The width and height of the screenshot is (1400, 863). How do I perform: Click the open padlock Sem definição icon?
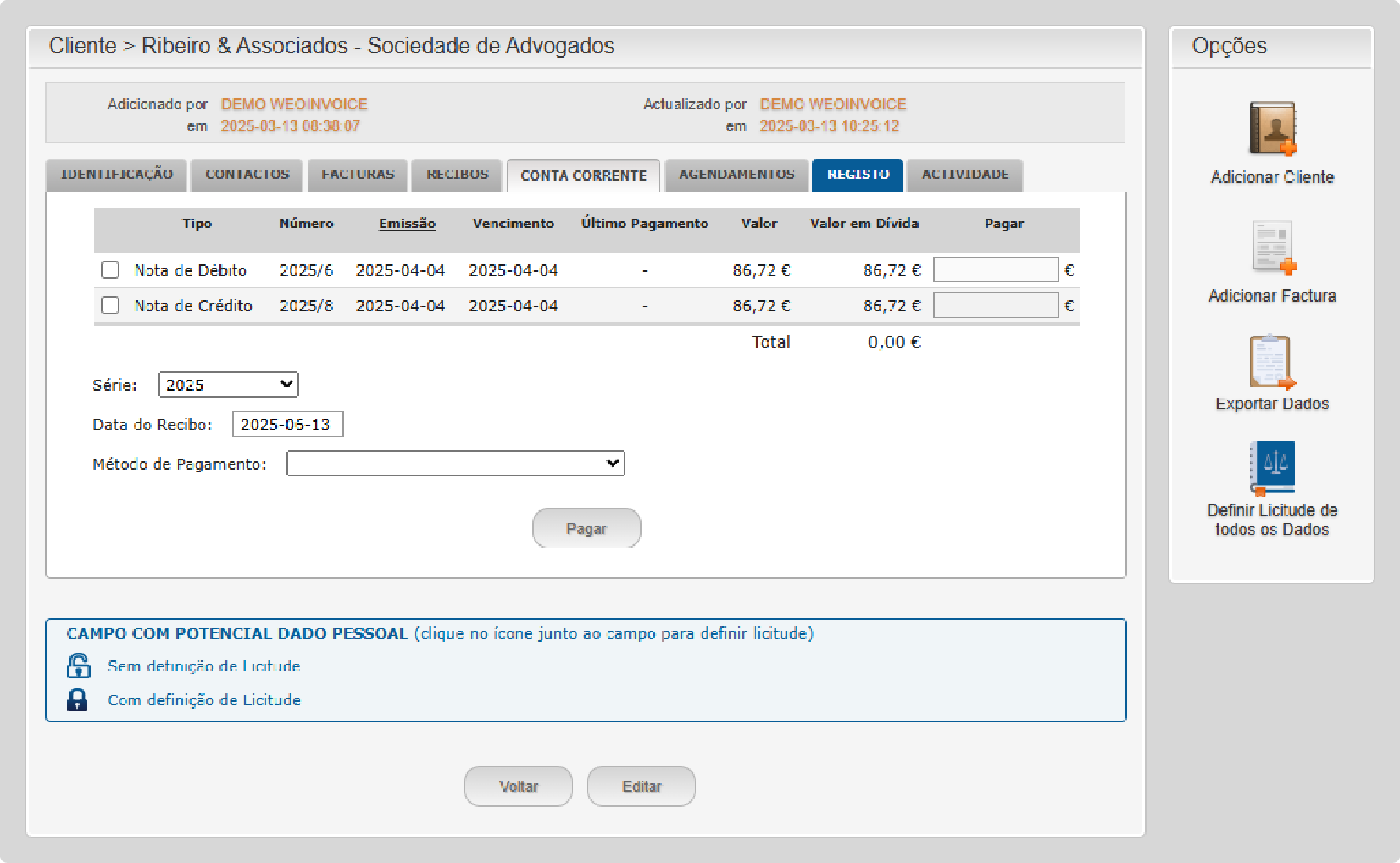coord(78,666)
